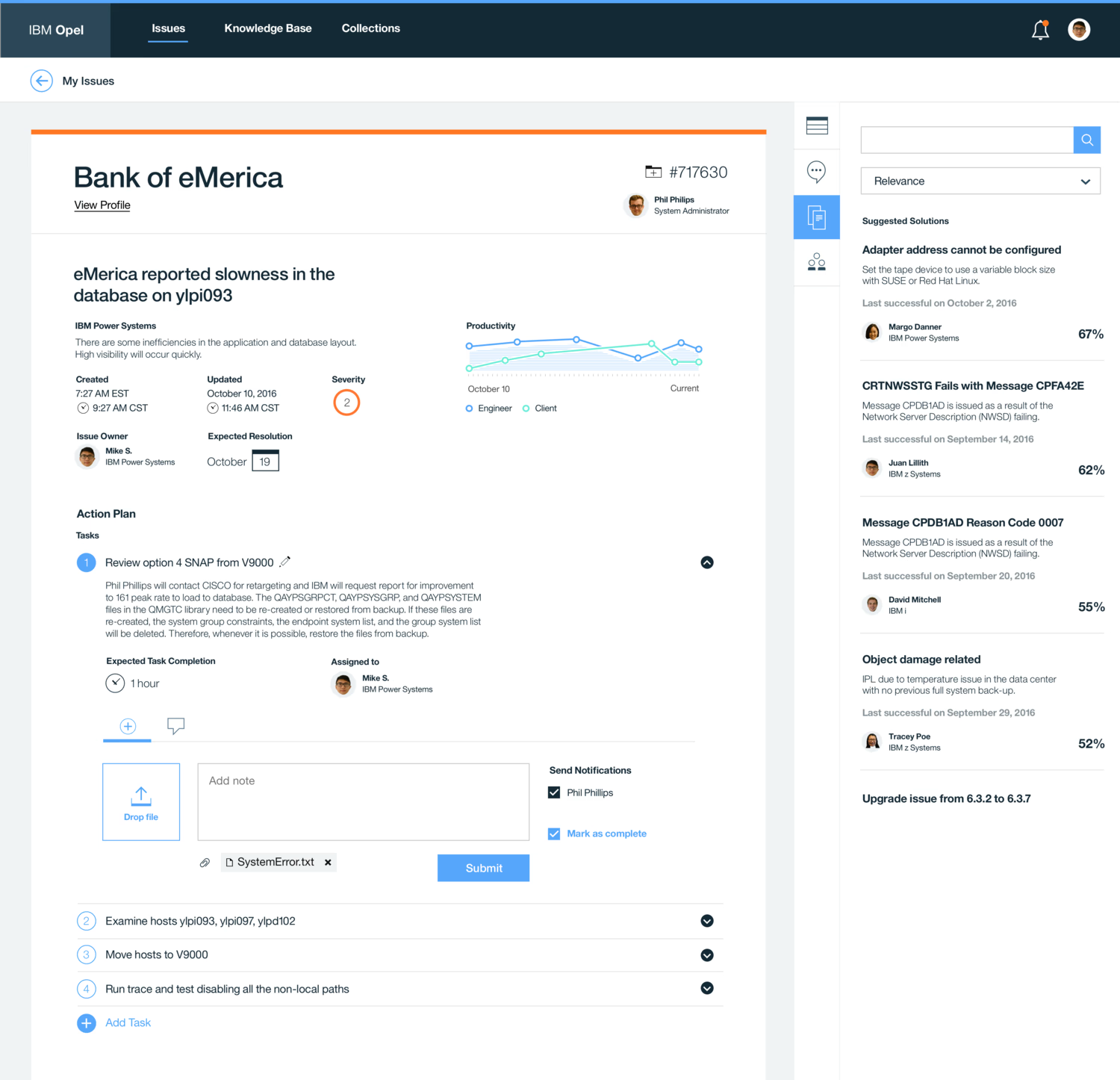Image resolution: width=1120 pixels, height=1080 pixels.
Task: Select the documents solutions sidebar icon
Action: [x=817, y=217]
